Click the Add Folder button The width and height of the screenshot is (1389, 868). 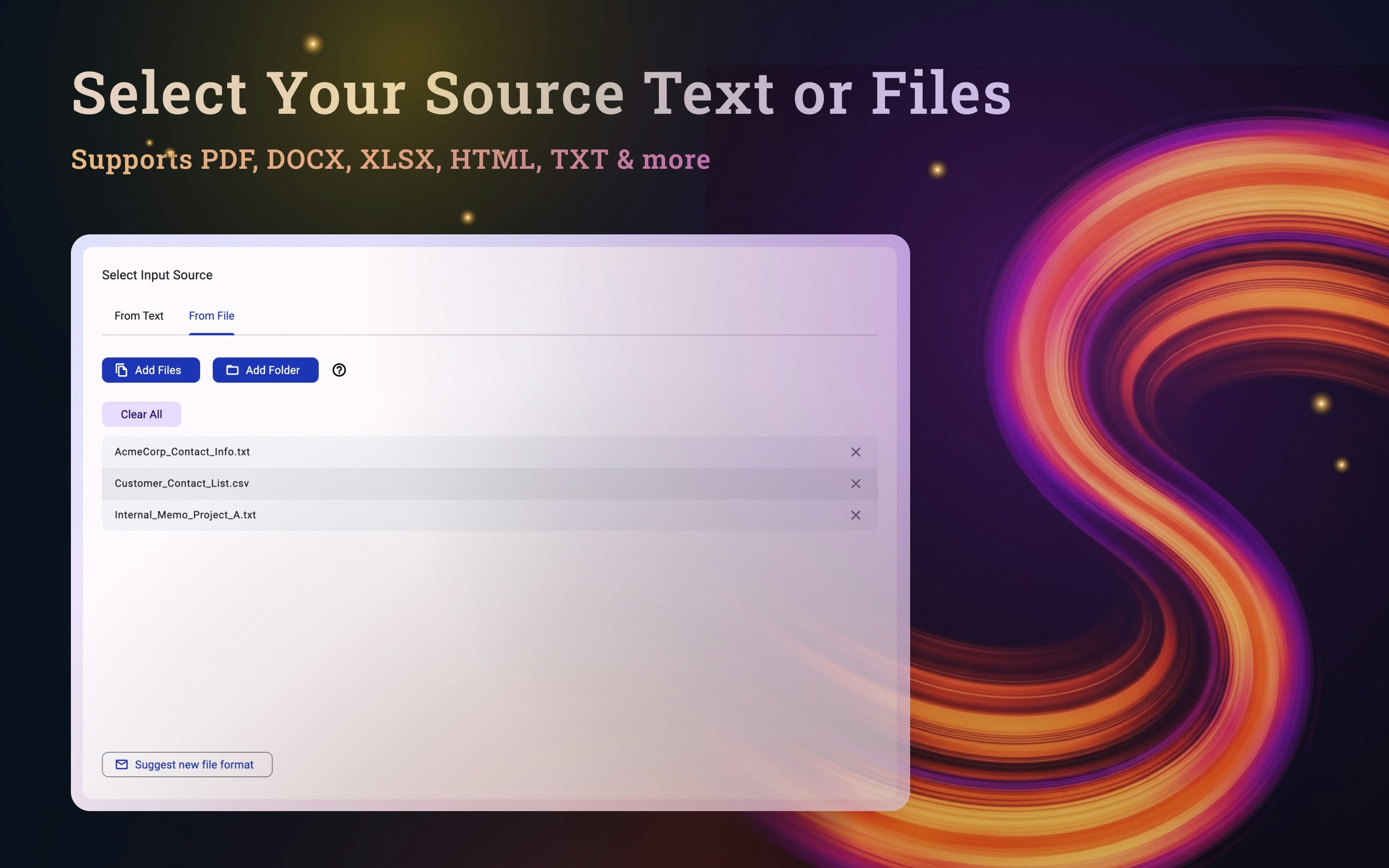(x=265, y=370)
